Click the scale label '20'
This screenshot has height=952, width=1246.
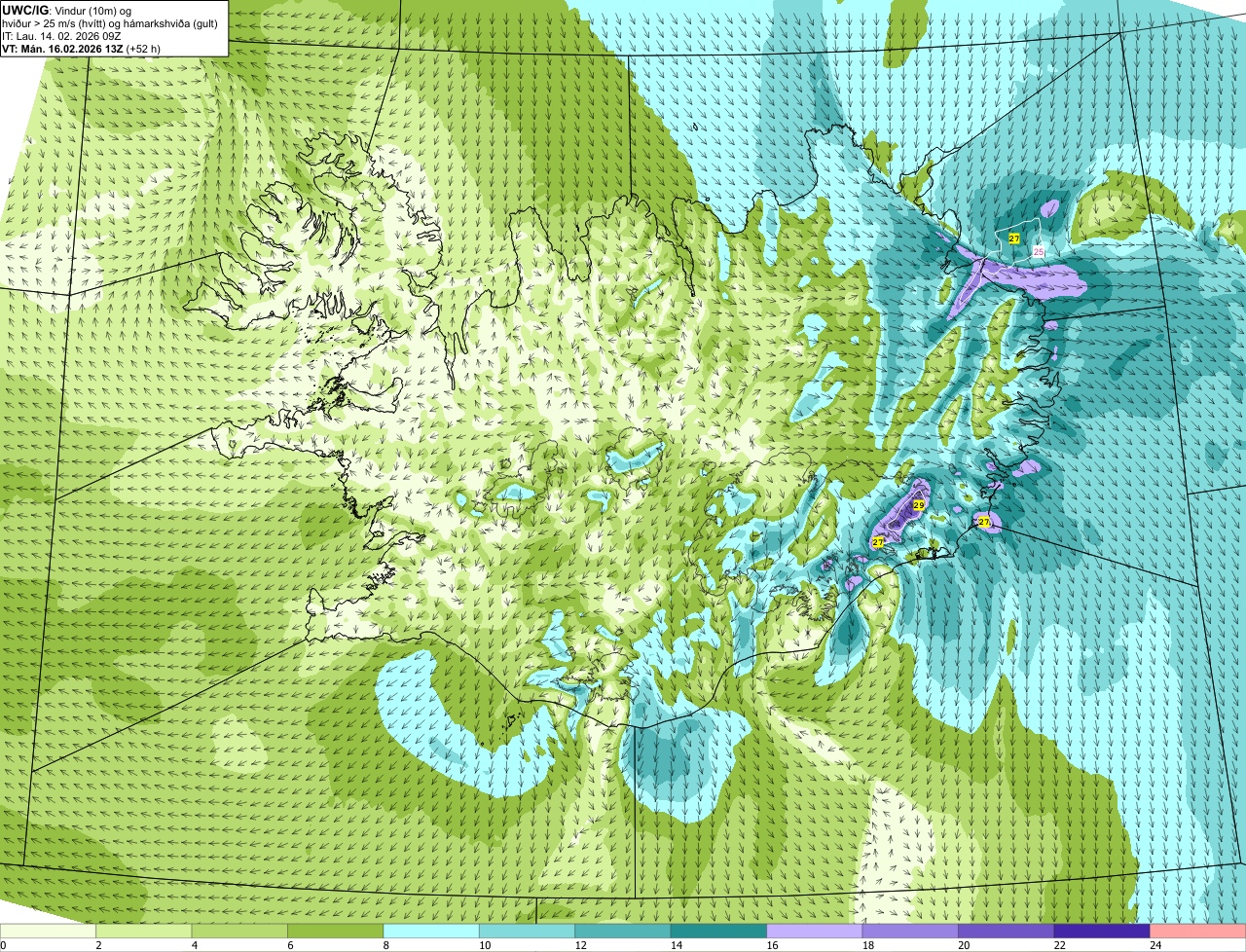pos(963,944)
